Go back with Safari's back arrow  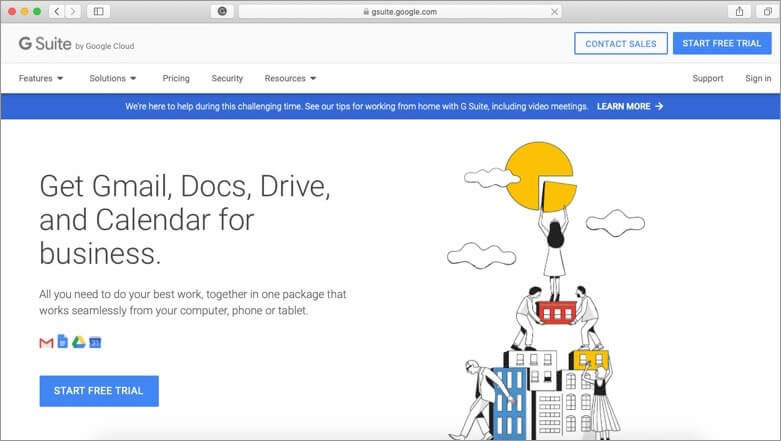[57, 11]
